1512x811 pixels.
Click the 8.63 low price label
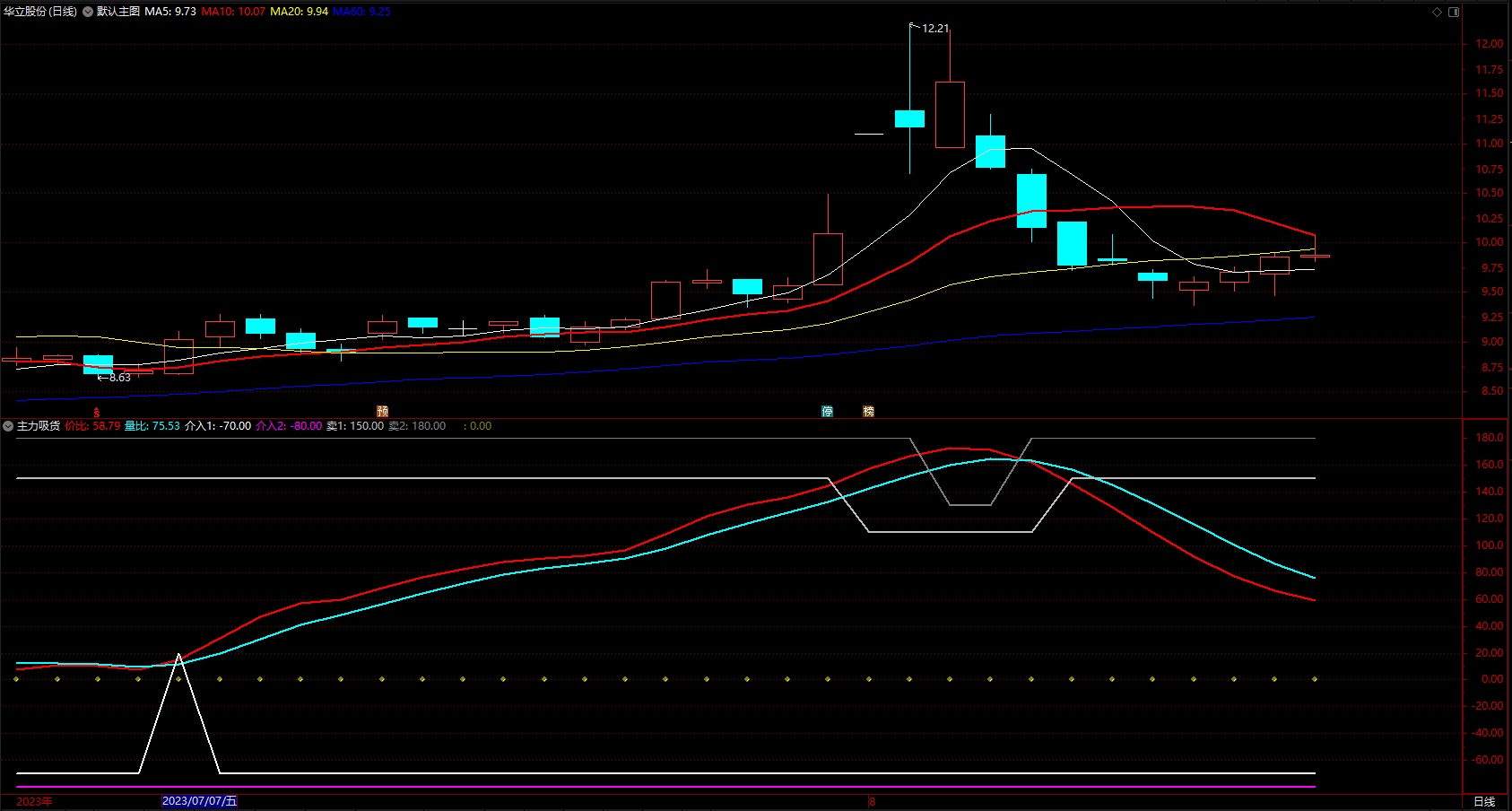tap(120, 378)
